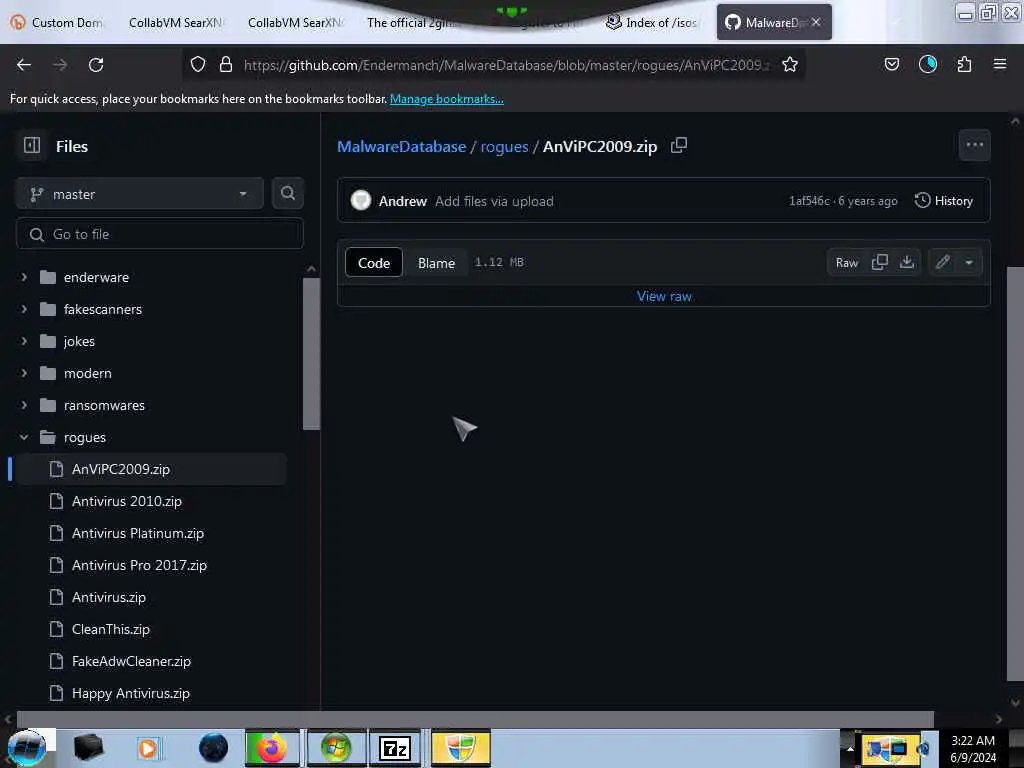
Task: Launch Firefox from the taskbar
Action: point(272,748)
